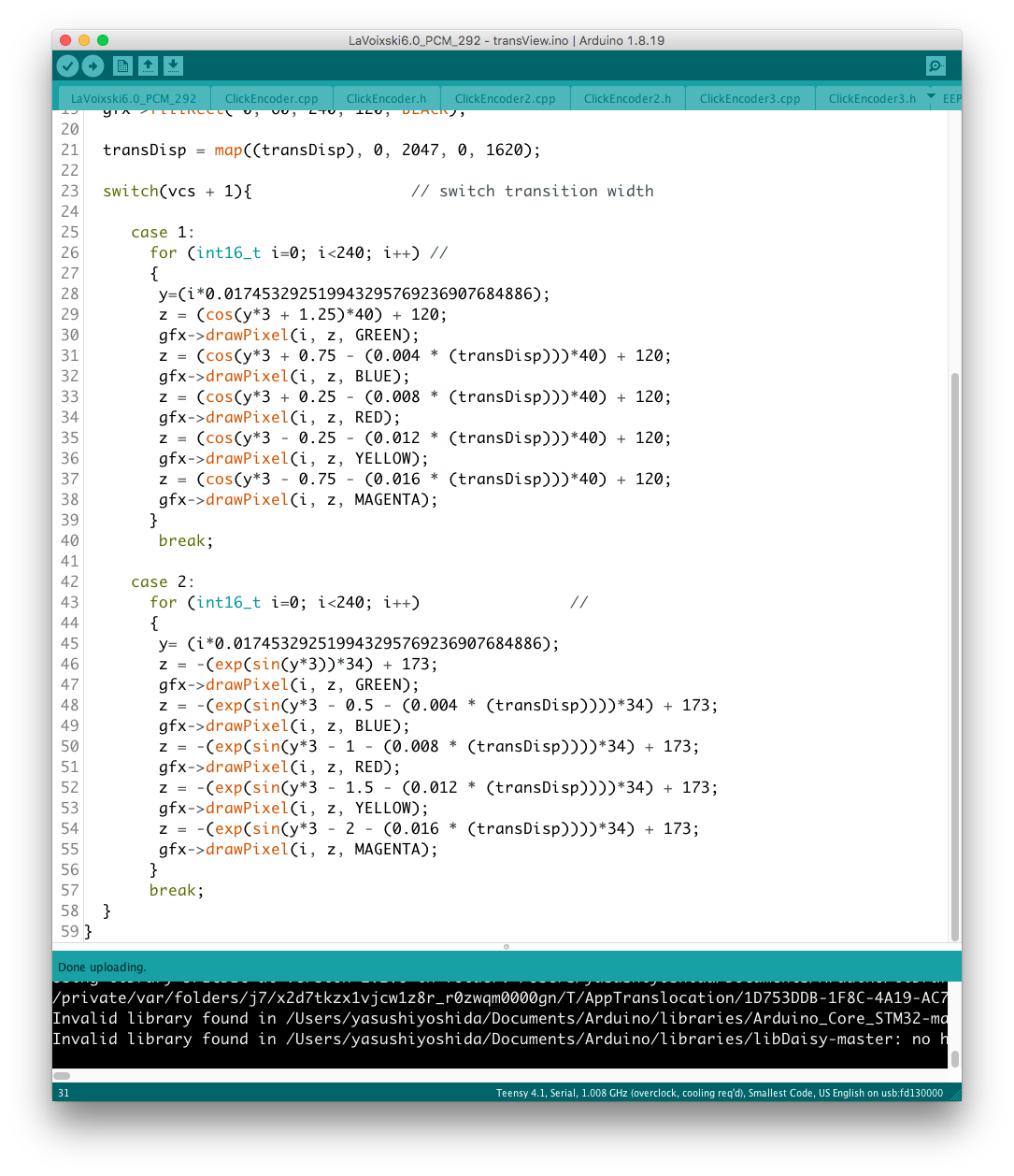Click the Upload arrow icon
1014x1176 pixels.
pos(93,65)
